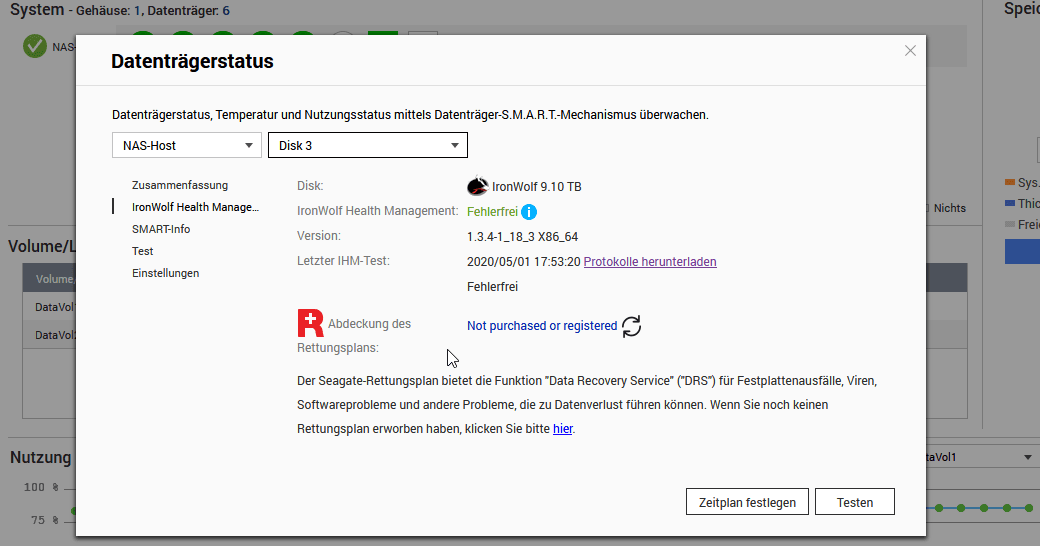Click the Protokolle herunterladen link

(x=650, y=261)
